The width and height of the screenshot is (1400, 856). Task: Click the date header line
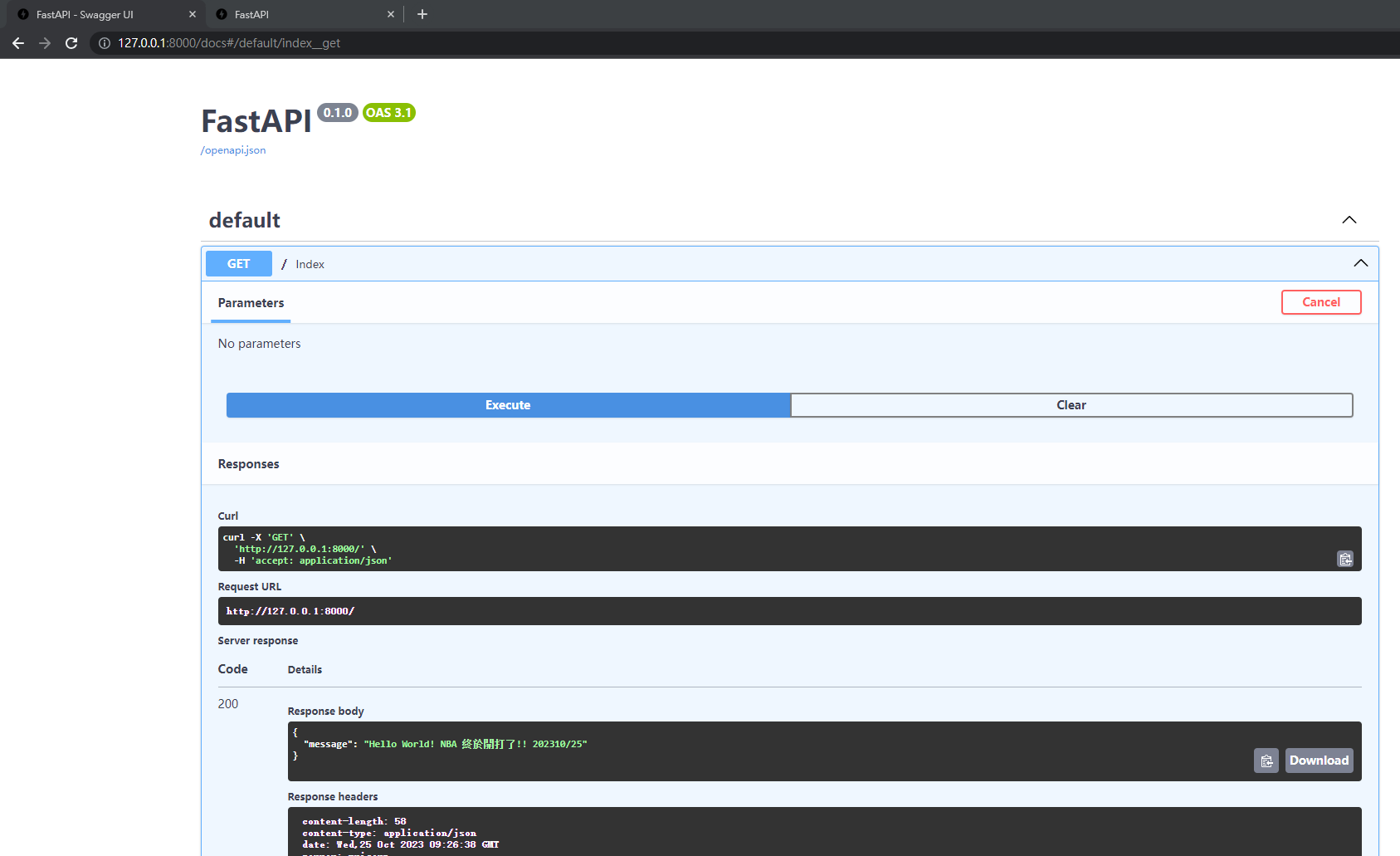(401, 844)
